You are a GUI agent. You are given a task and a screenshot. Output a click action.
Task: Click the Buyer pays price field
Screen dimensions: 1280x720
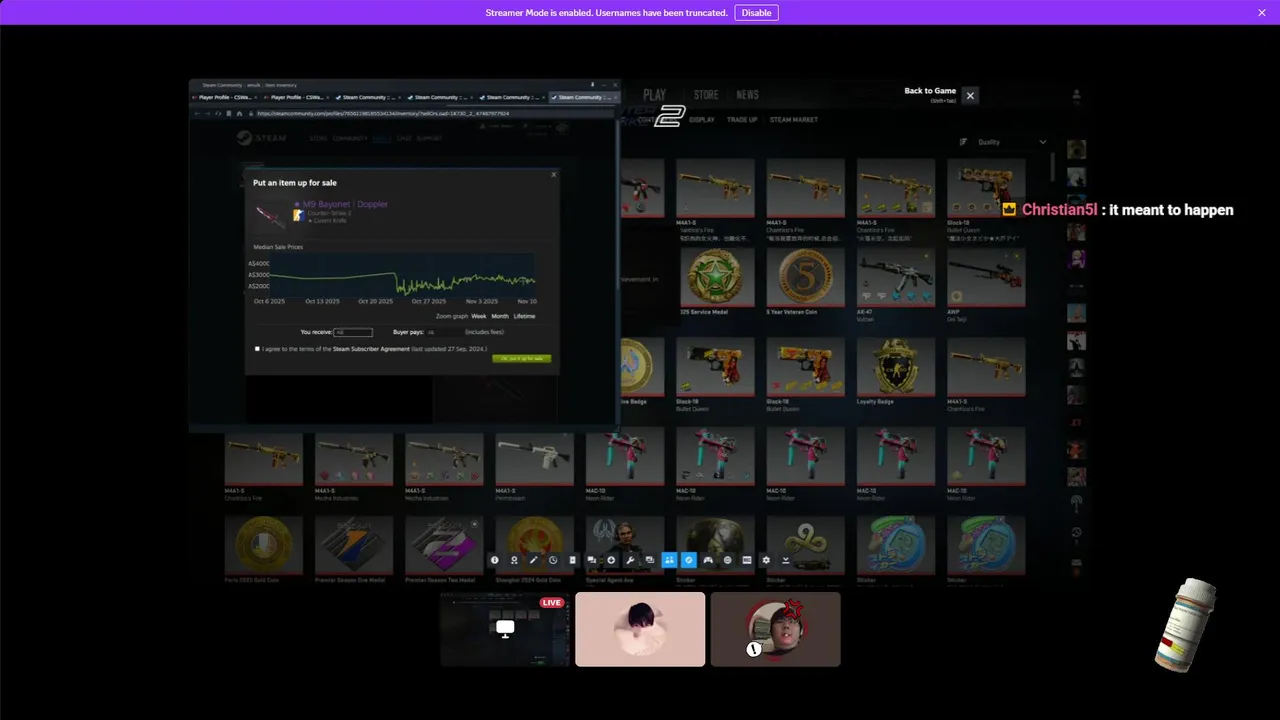(x=443, y=332)
